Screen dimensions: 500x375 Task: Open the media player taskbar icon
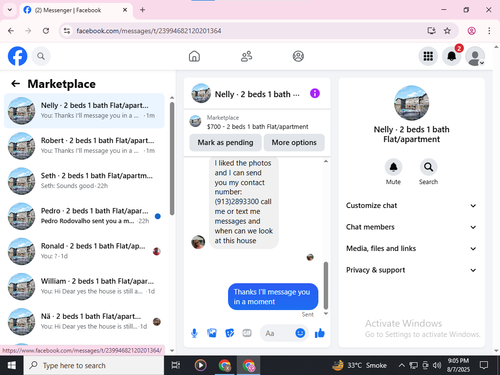click(x=200, y=365)
